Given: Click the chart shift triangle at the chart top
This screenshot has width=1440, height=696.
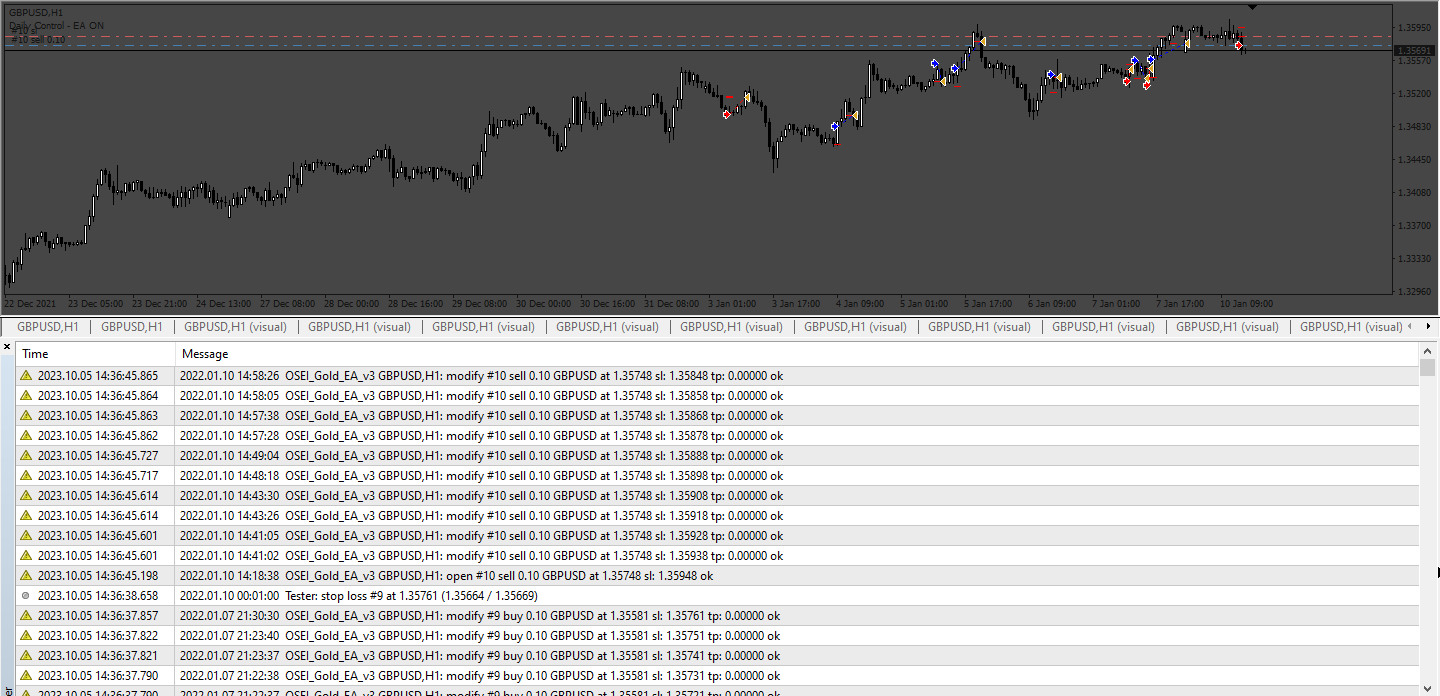Looking at the screenshot, I should click(x=1253, y=7).
